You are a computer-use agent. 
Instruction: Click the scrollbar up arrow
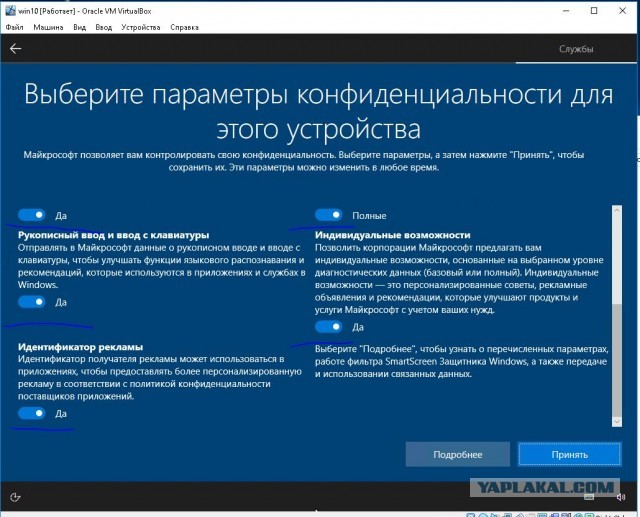617,211
